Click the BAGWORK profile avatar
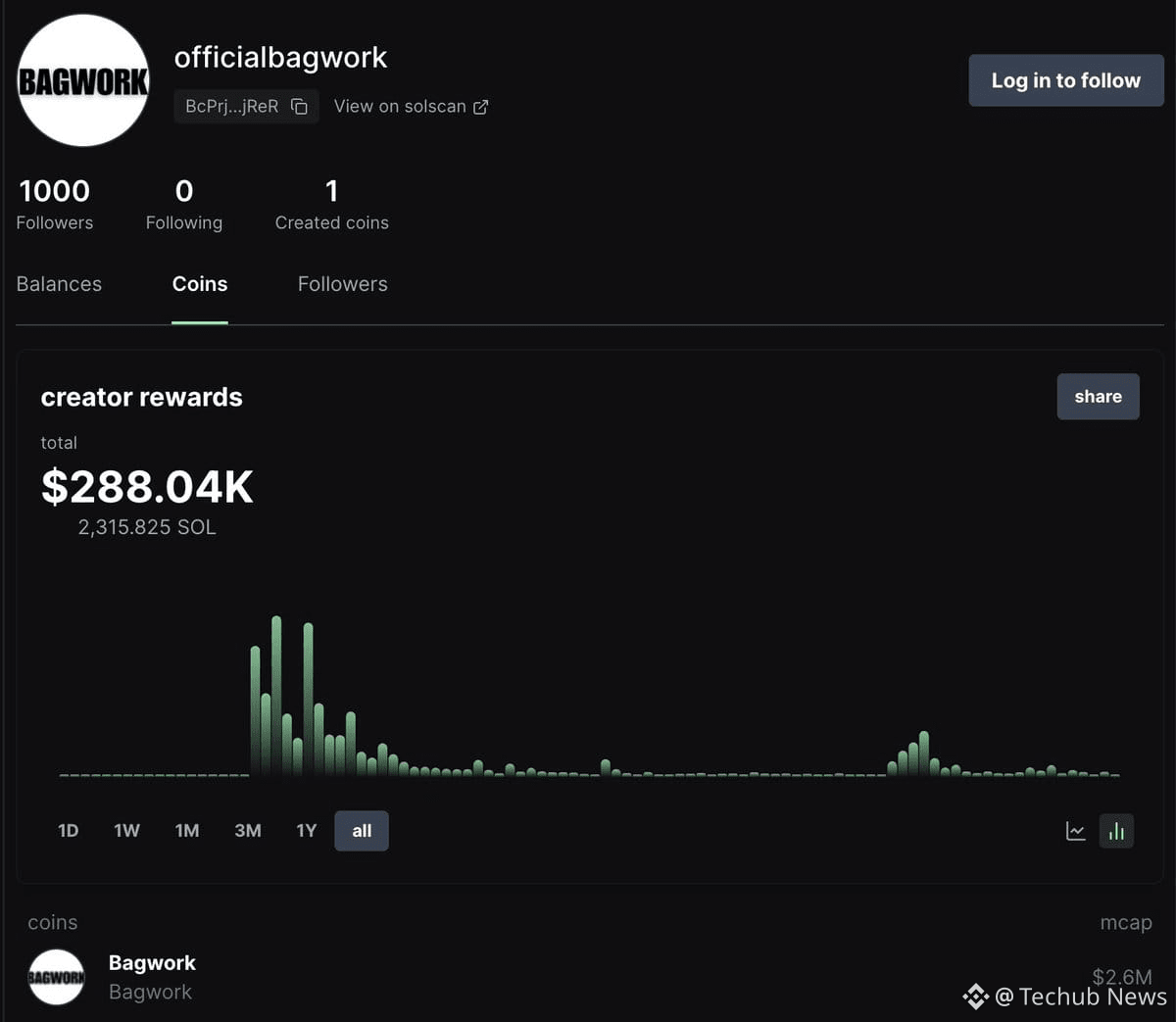The image size is (1176, 1022). (83, 80)
